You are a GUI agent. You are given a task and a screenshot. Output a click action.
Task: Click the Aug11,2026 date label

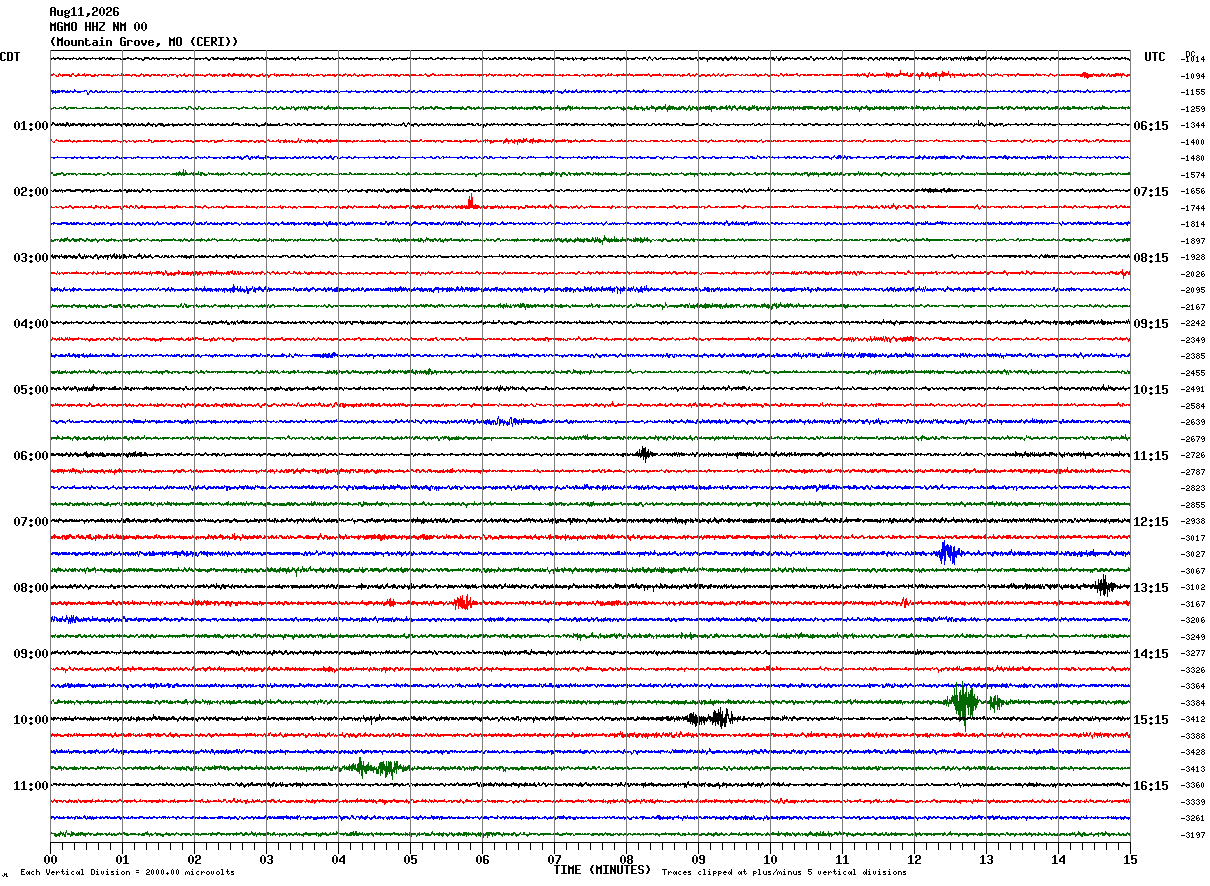click(x=84, y=12)
